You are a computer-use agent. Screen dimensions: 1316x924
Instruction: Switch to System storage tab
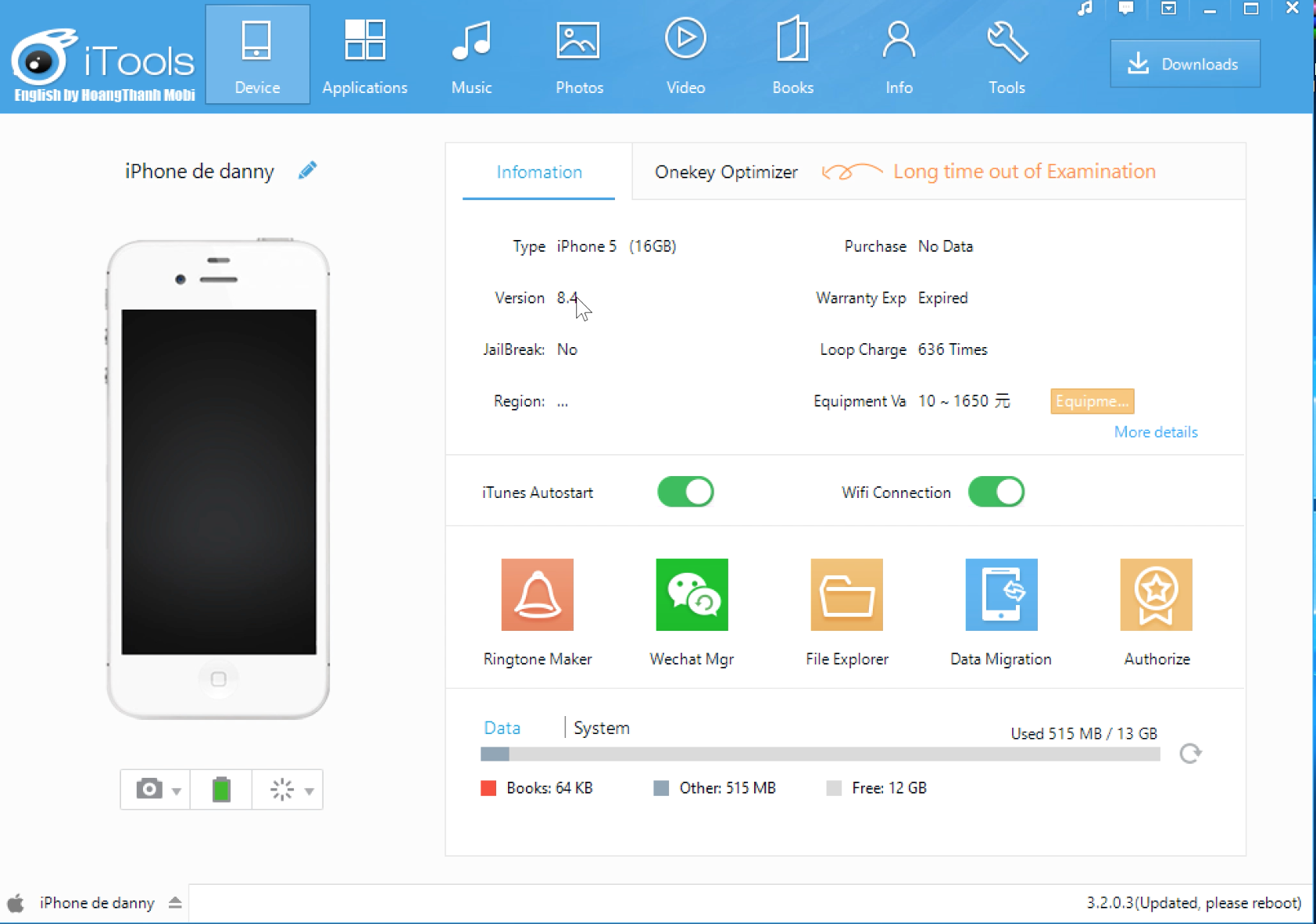[x=602, y=728]
